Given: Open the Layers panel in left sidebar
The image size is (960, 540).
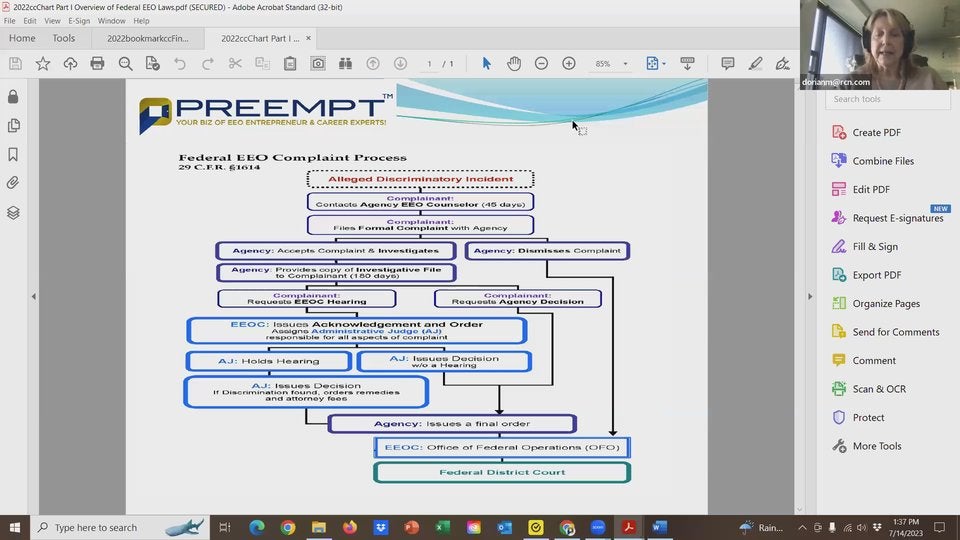Looking at the screenshot, I should pos(13,212).
